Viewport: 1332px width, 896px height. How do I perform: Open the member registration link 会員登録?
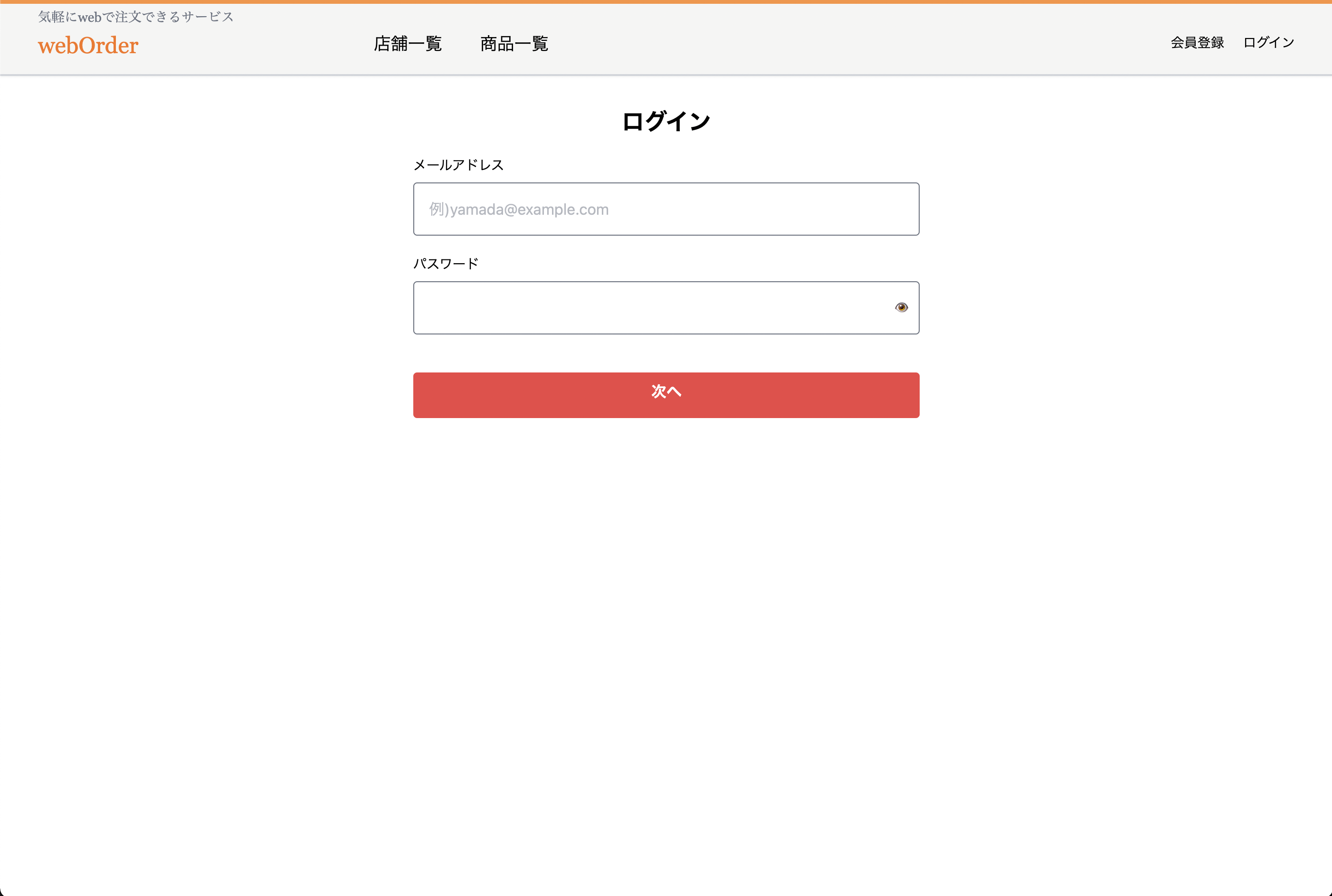(1197, 42)
